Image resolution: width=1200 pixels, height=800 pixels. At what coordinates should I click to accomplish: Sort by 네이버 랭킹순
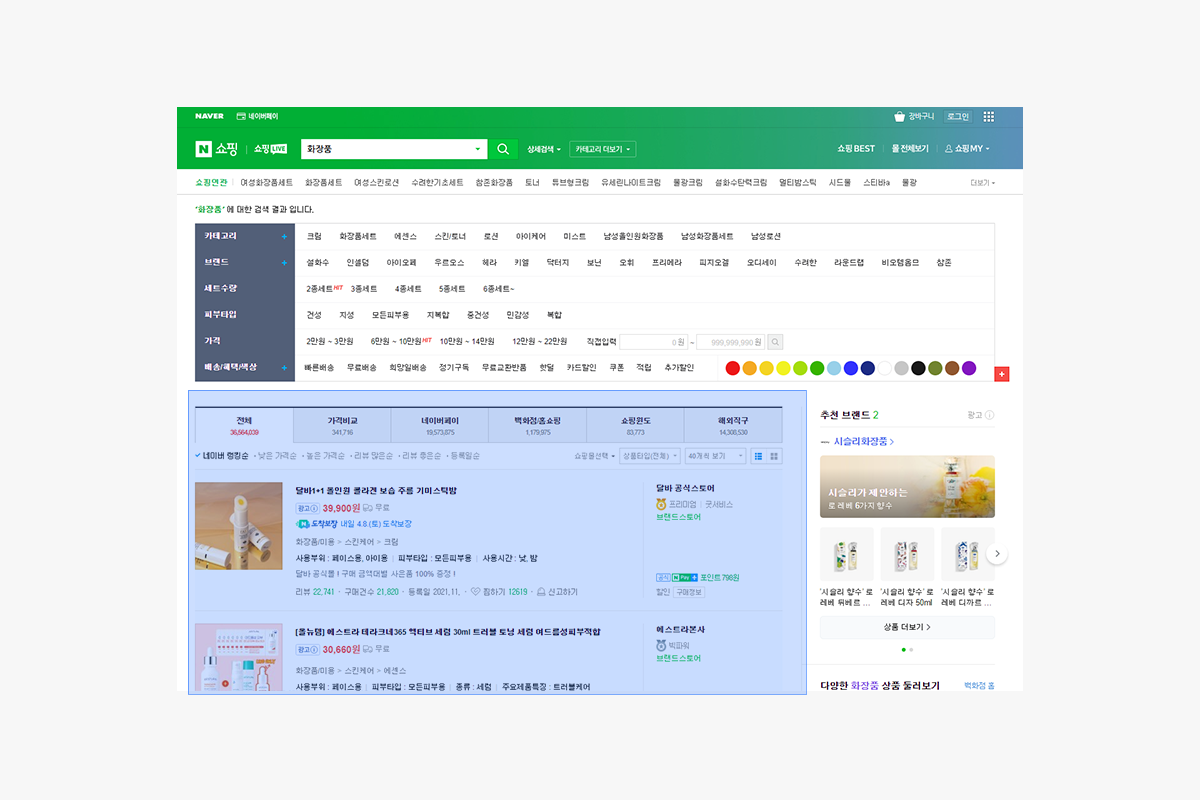pyautogui.click(x=223, y=456)
